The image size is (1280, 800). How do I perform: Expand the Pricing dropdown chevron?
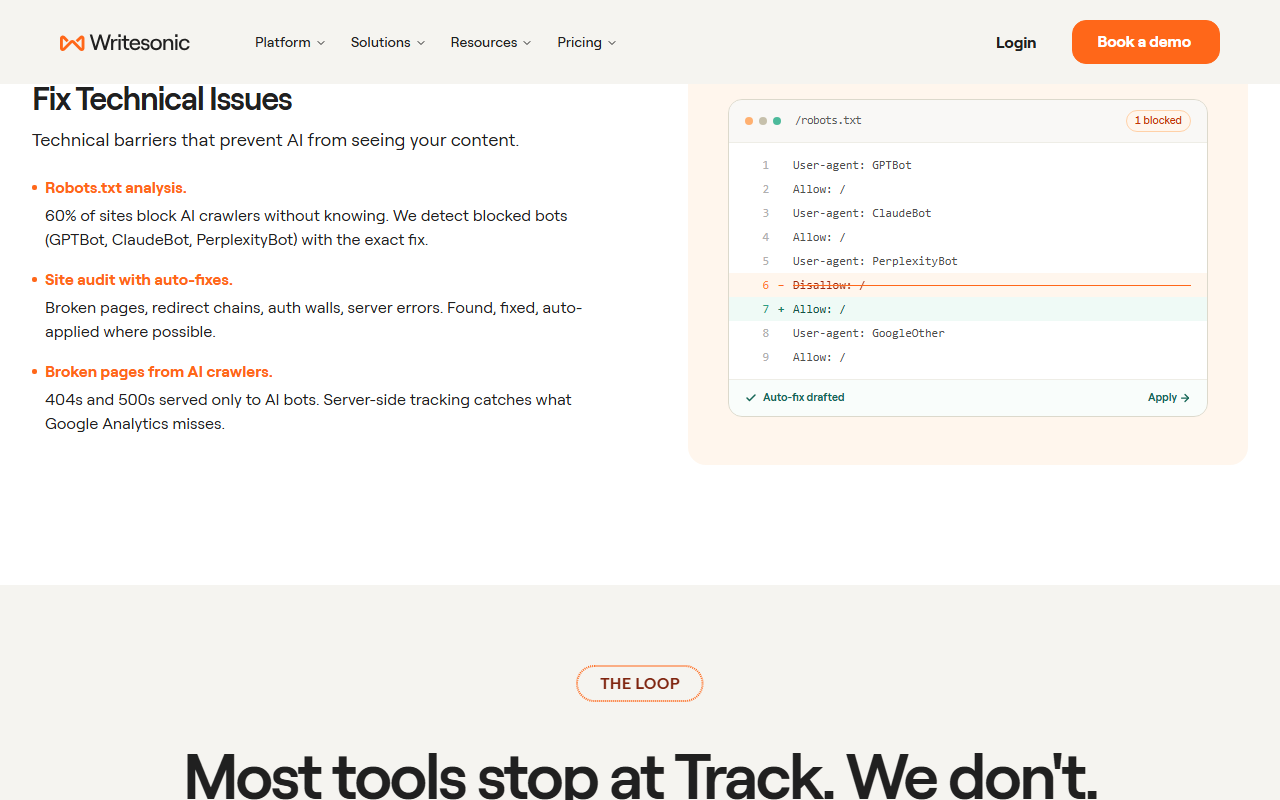[x=612, y=43]
